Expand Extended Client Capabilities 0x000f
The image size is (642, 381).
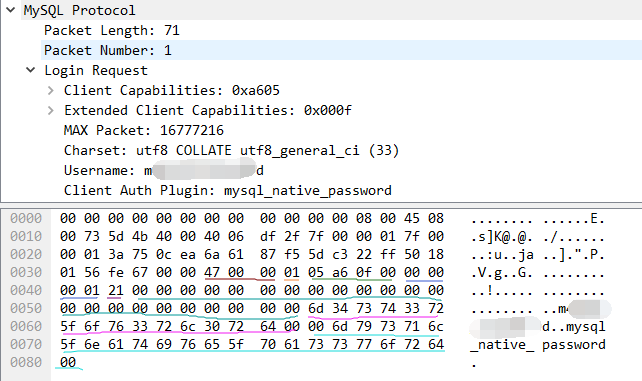[50, 110]
